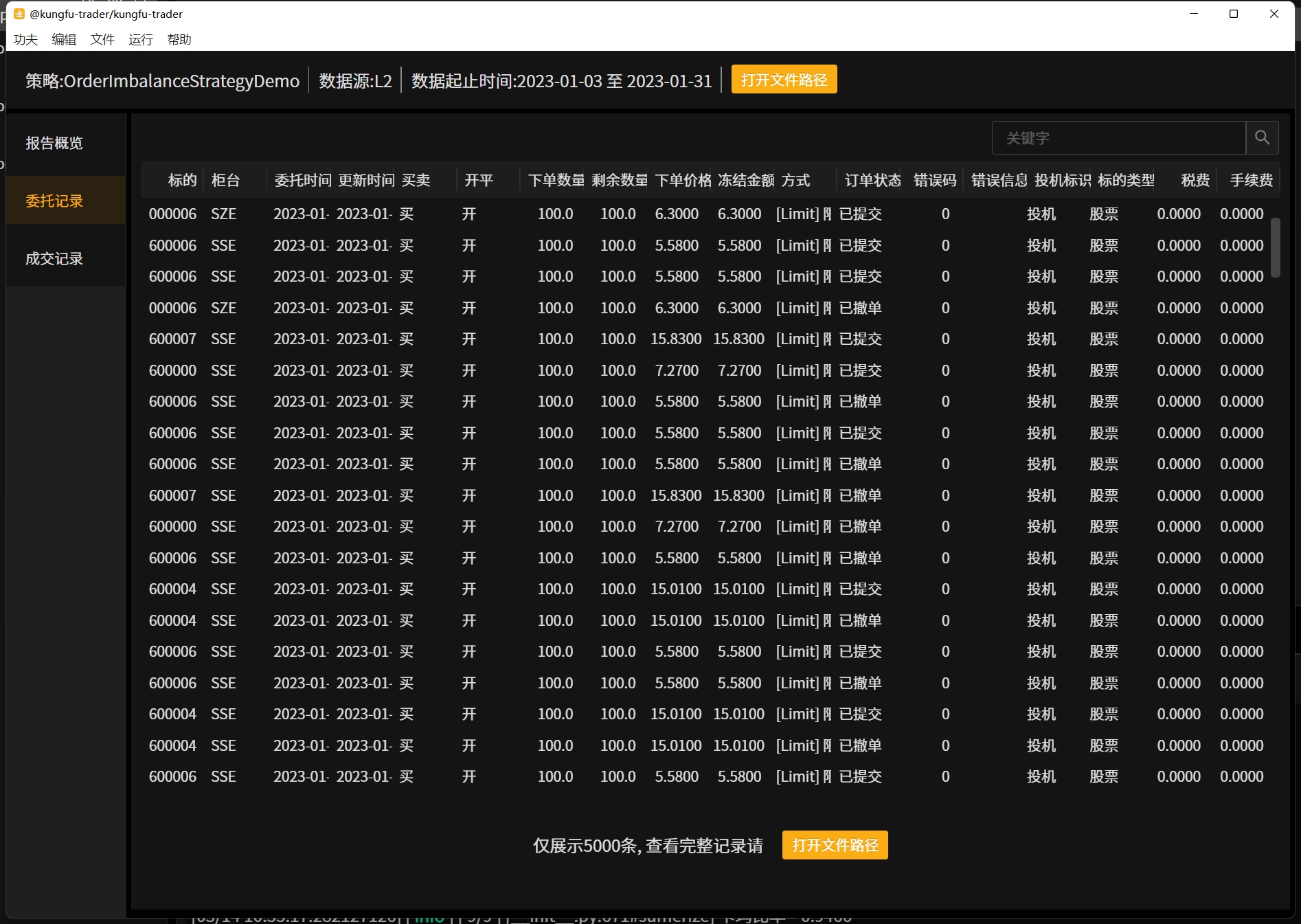The height and width of the screenshot is (924, 1301).
Task: Click the first 600000 code cell
Action: 172,370
